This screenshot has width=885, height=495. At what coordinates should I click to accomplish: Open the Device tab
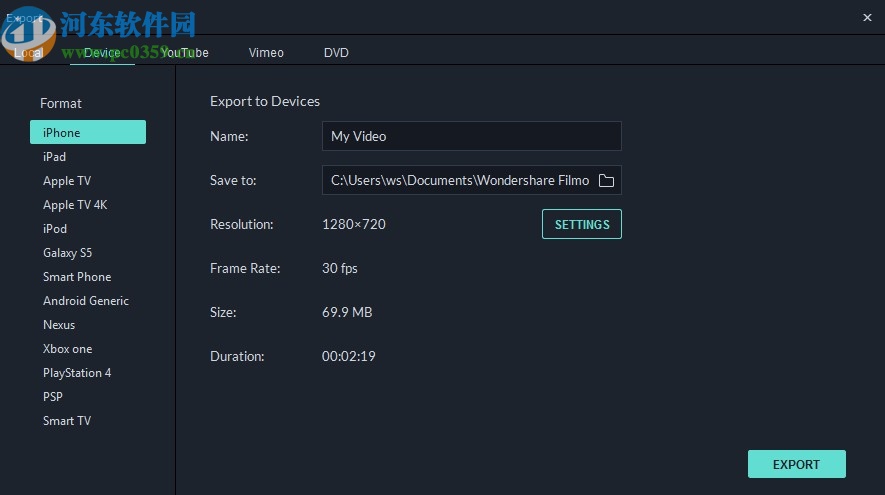click(102, 53)
